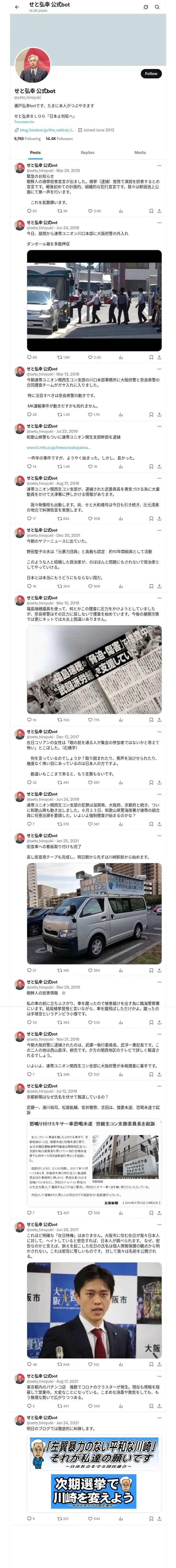Open search with the magnifier icon
Screen dimensions: 176x1568
pyautogui.click(x=157, y=7)
